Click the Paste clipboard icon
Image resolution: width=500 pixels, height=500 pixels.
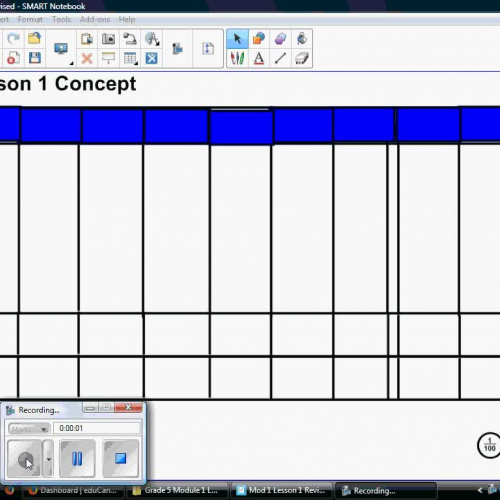click(x=87, y=39)
